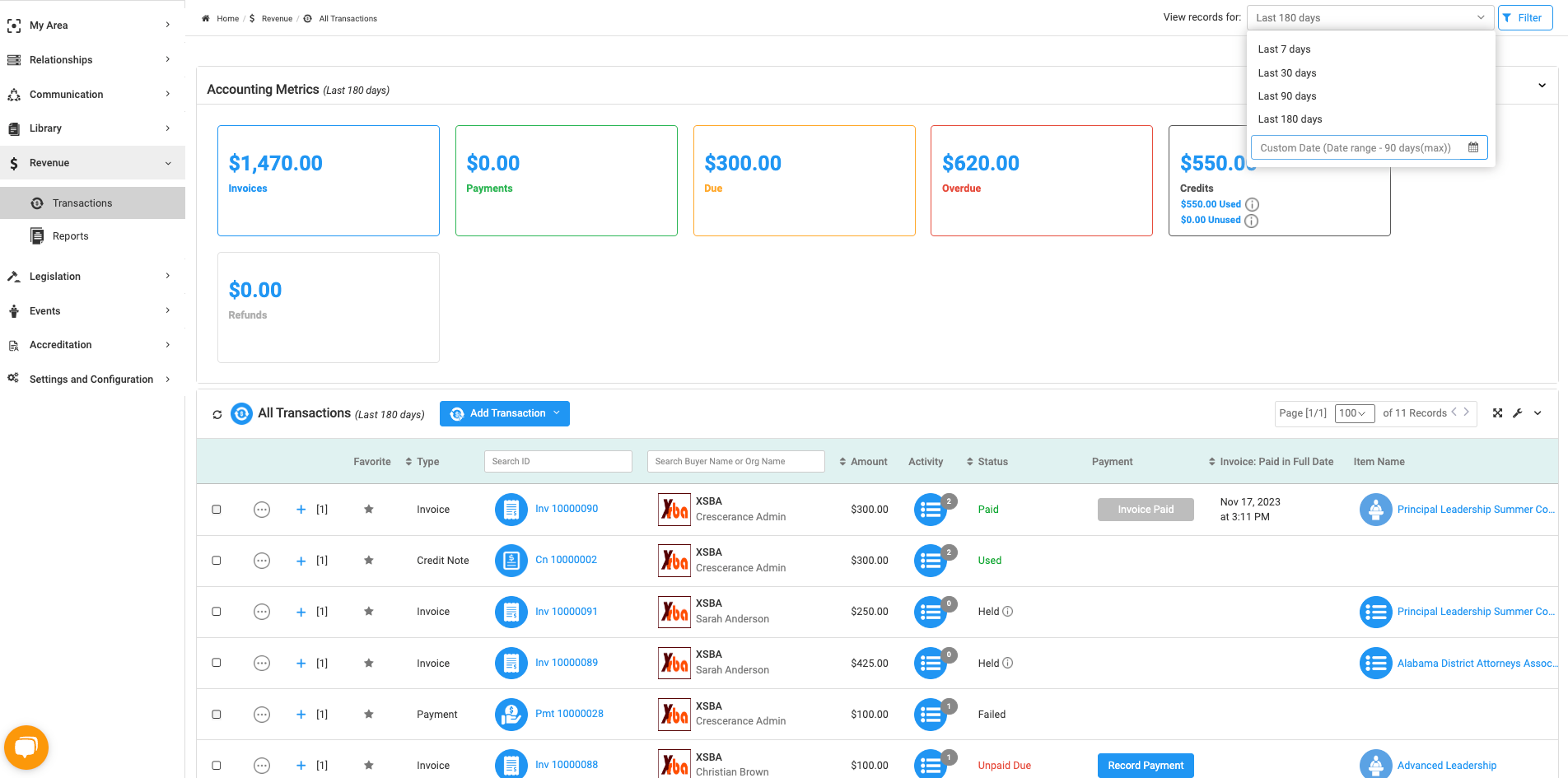Click the plus icon on Inv 10000091 row
The image size is (1568, 778).
(x=301, y=612)
